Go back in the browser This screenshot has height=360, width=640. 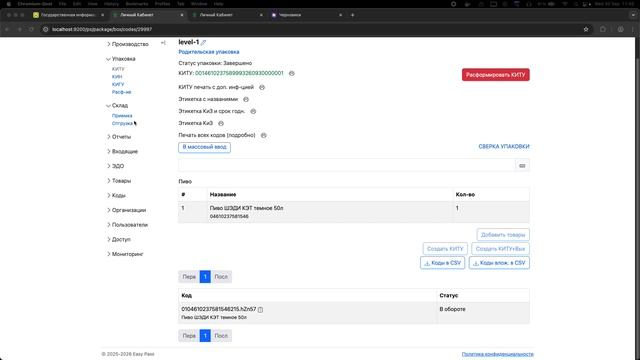[x=7, y=29]
